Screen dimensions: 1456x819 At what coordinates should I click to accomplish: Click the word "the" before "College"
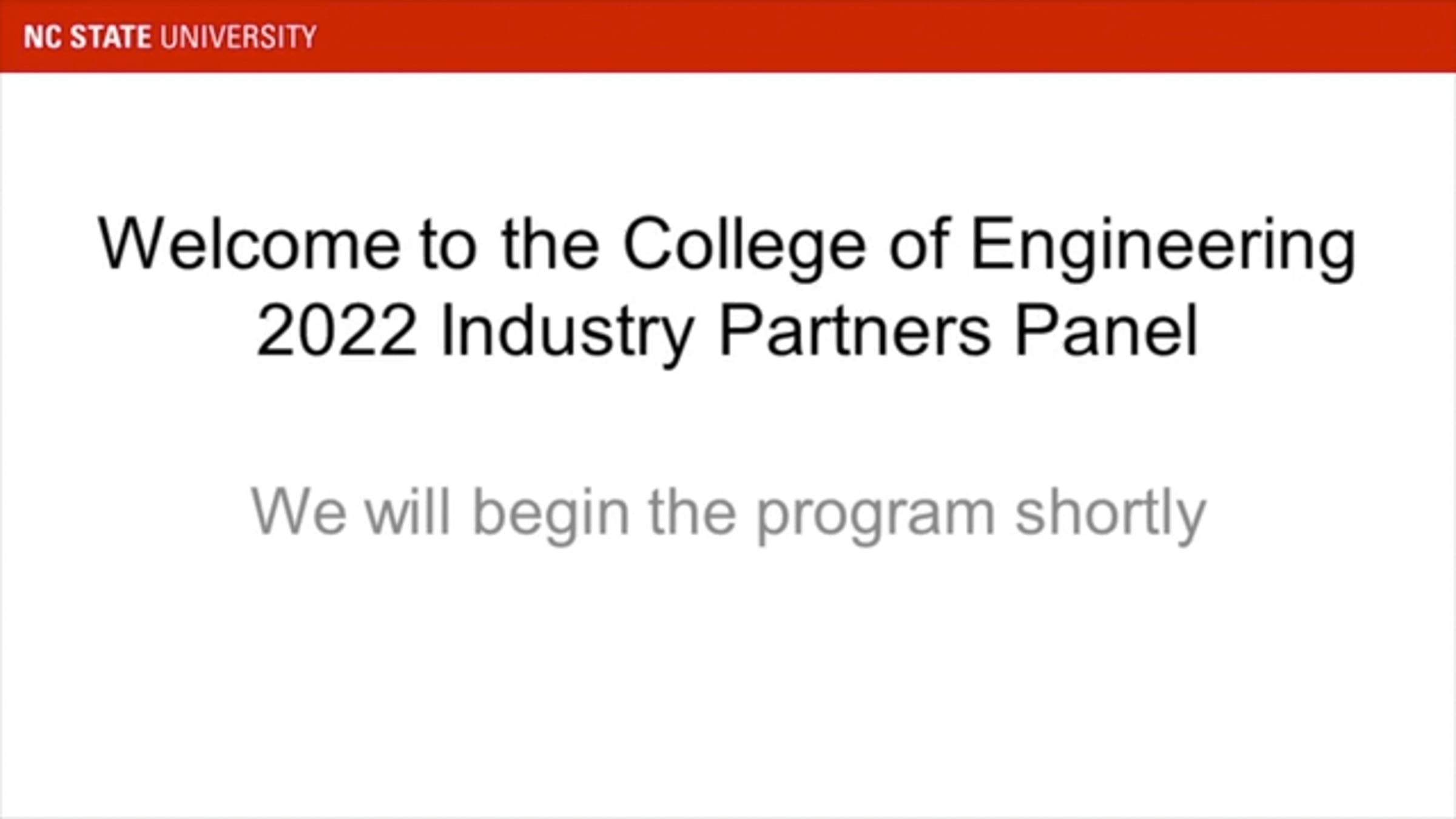tap(550, 244)
